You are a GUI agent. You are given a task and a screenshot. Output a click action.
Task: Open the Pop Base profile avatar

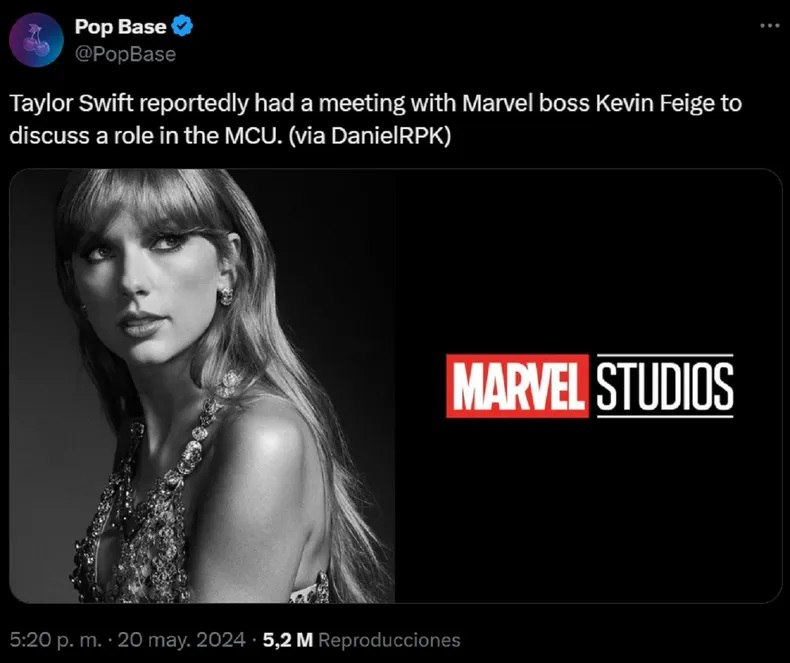pos(35,40)
